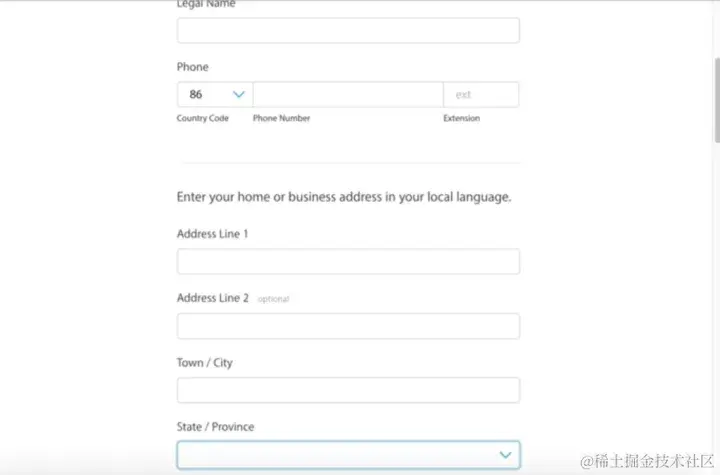This screenshot has height=475, width=720.
Task: Click the Address Line 1 label
Action: pos(213,234)
